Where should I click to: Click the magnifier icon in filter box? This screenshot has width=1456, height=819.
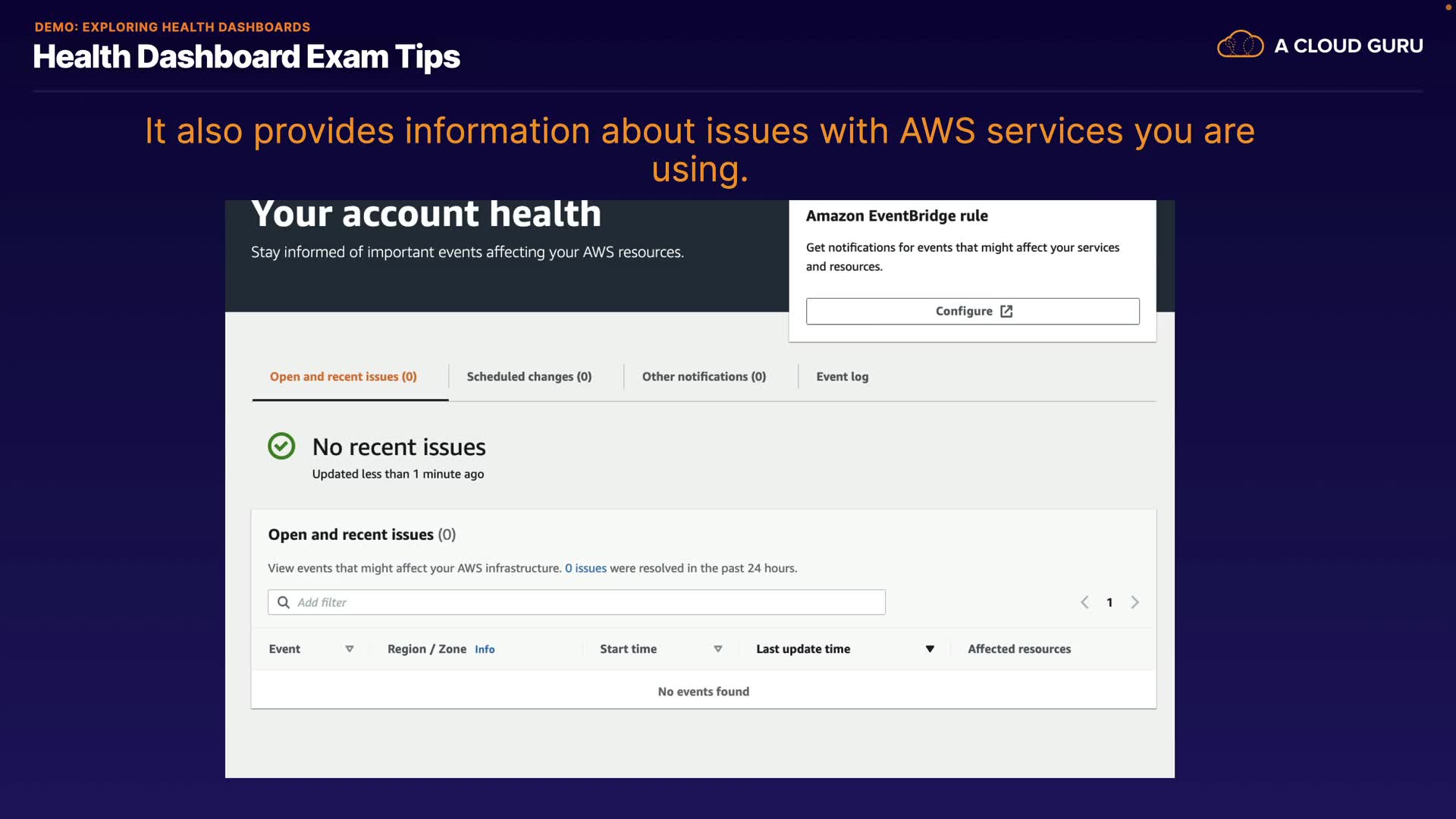[284, 602]
